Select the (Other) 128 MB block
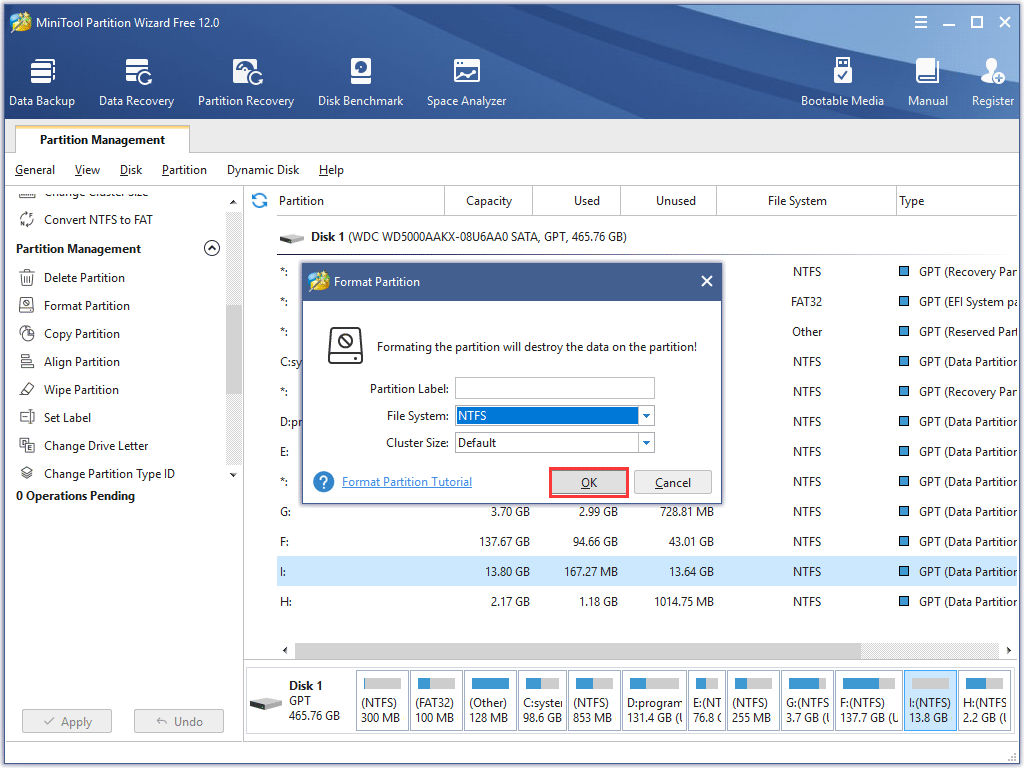 [490, 701]
